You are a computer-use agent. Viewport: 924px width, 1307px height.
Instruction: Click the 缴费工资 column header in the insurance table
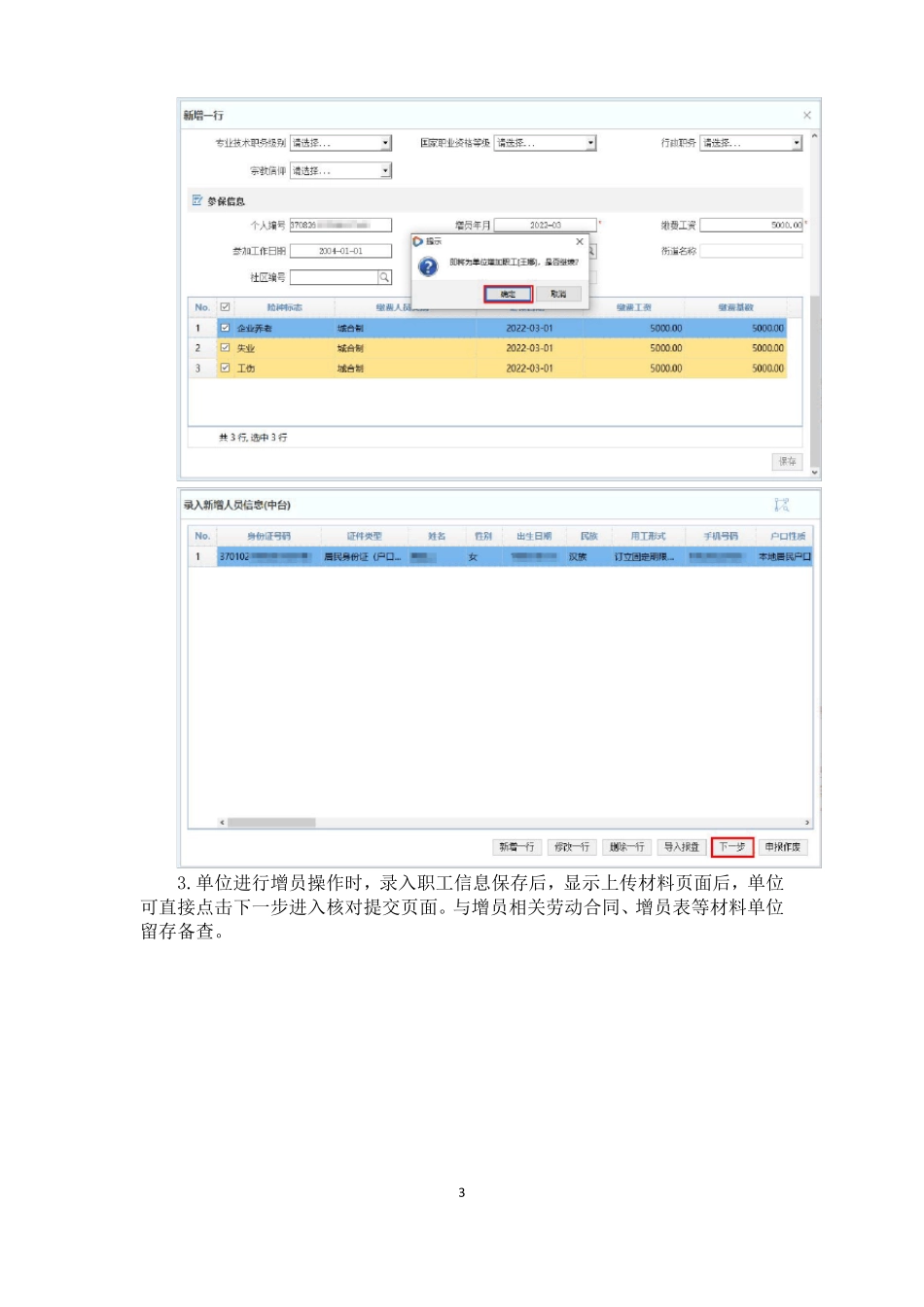pos(634,307)
